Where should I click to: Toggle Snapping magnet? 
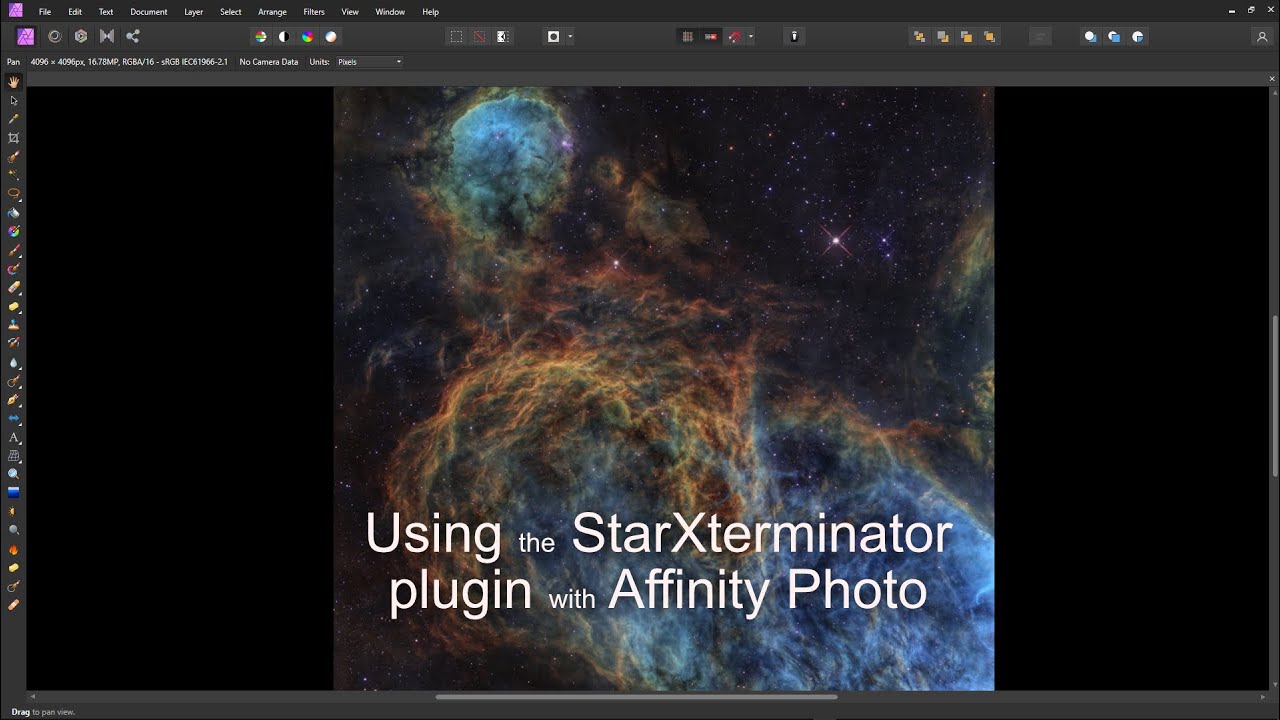click(x=735, y=36)
